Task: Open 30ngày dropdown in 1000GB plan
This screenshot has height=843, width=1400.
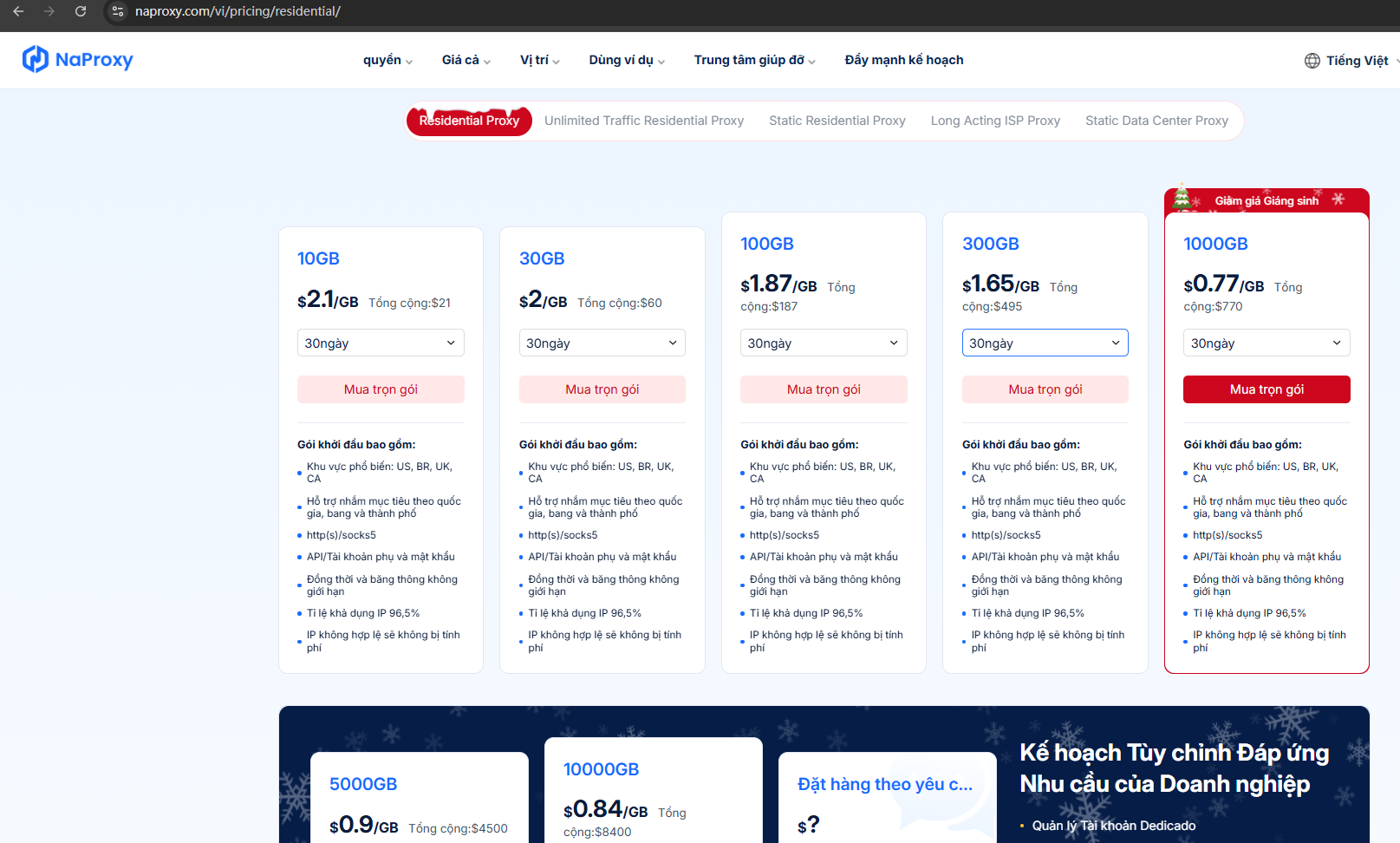Action: pos(1267,343)
